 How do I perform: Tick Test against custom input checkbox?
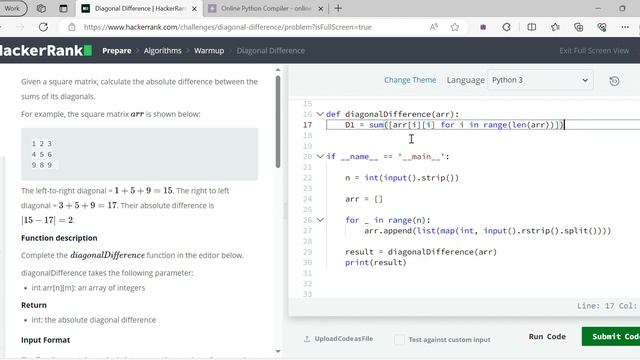400,339
